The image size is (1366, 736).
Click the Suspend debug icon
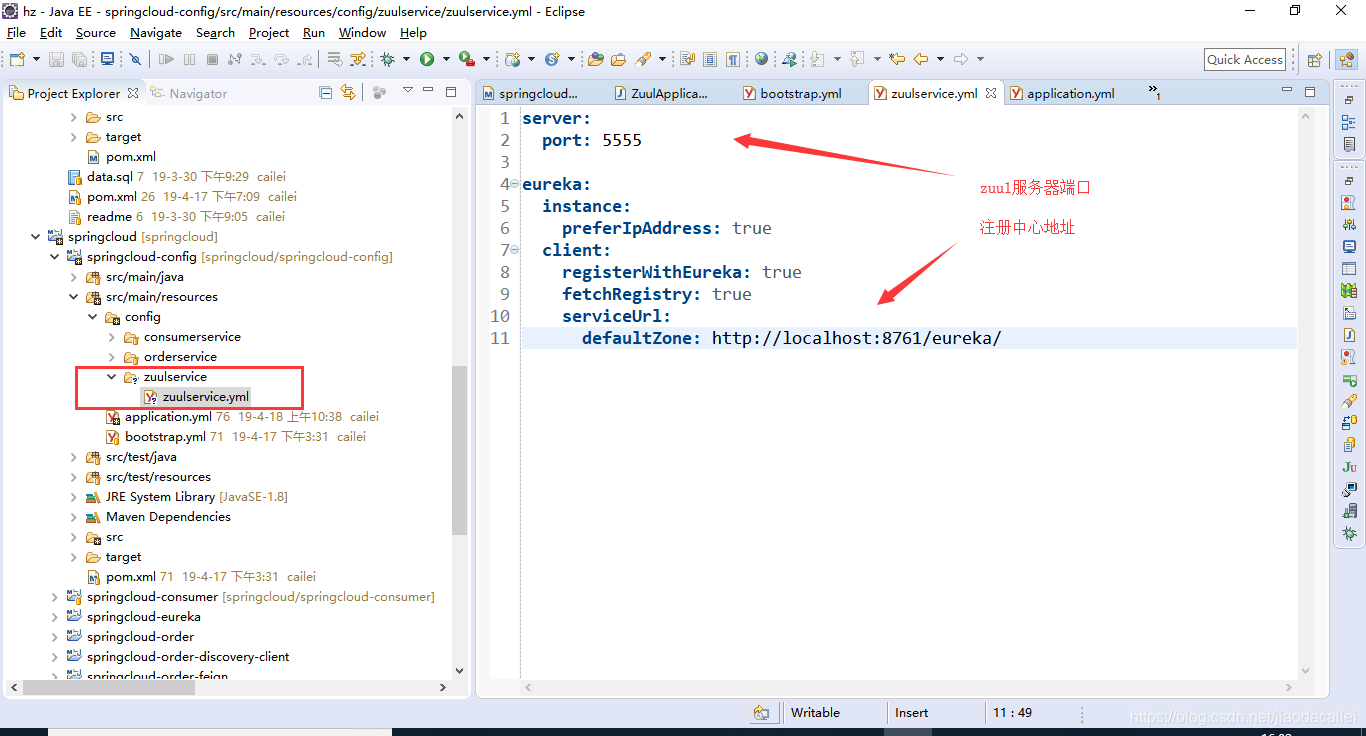click(x=189, y=59)
